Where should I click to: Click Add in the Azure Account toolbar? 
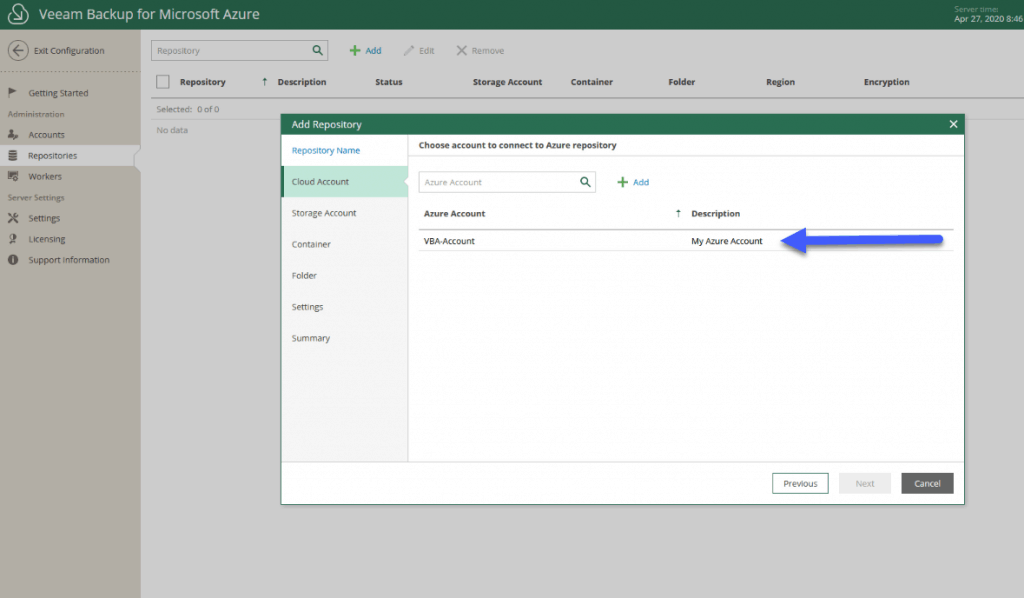[x=633, y=182]
